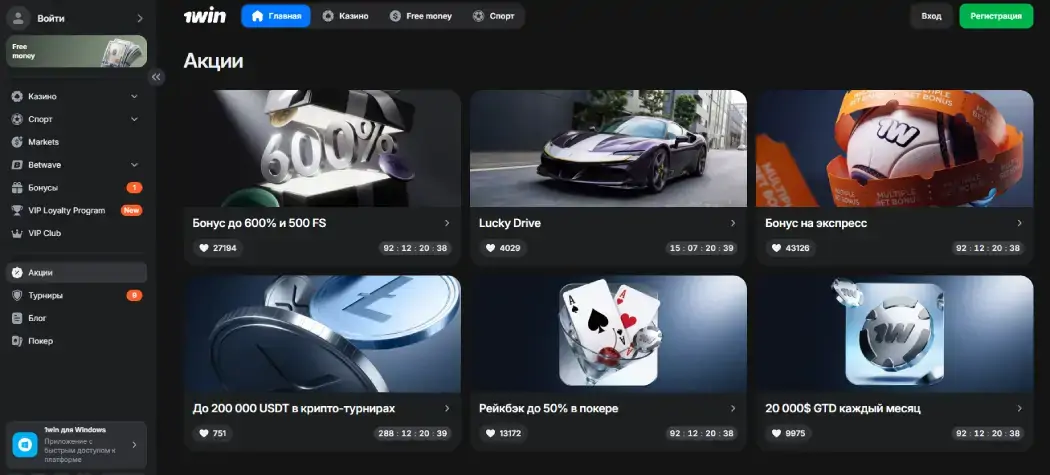Open arrow next to 20 000$ GTD каждый месяц
This screenshot has width=1050, height=475.
coord(1020,408)
